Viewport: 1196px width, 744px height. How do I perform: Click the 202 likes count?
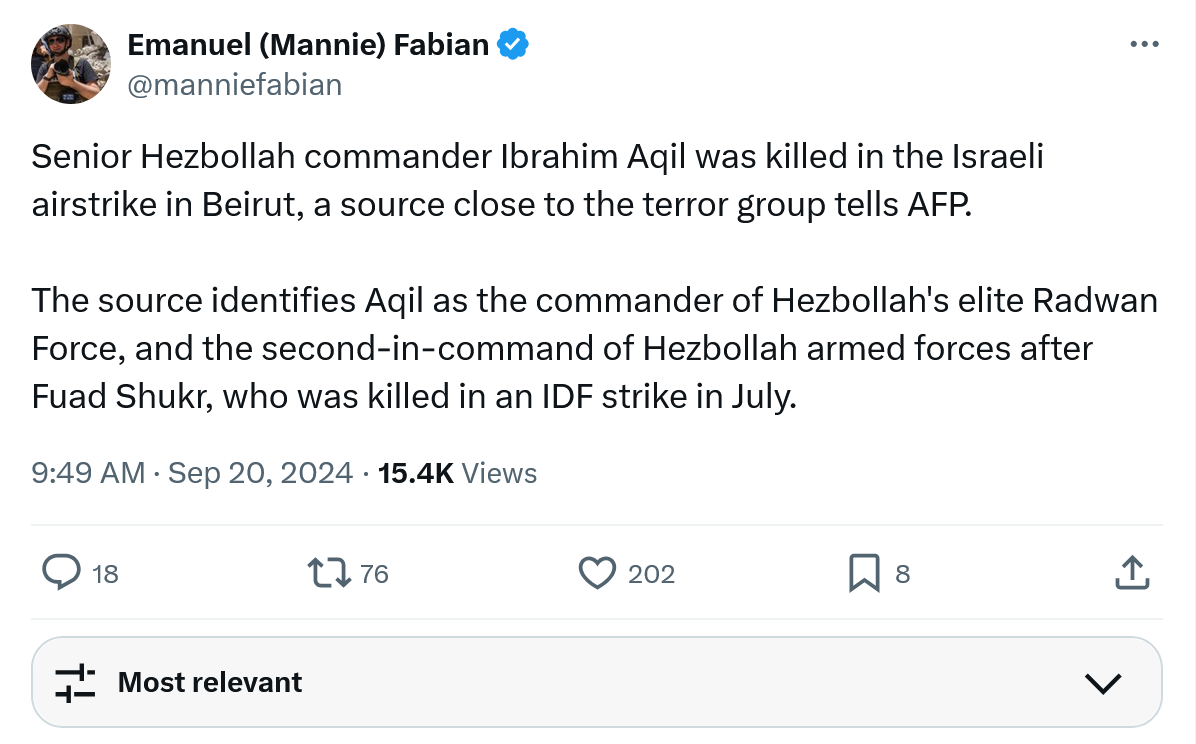tap(651, 574)
